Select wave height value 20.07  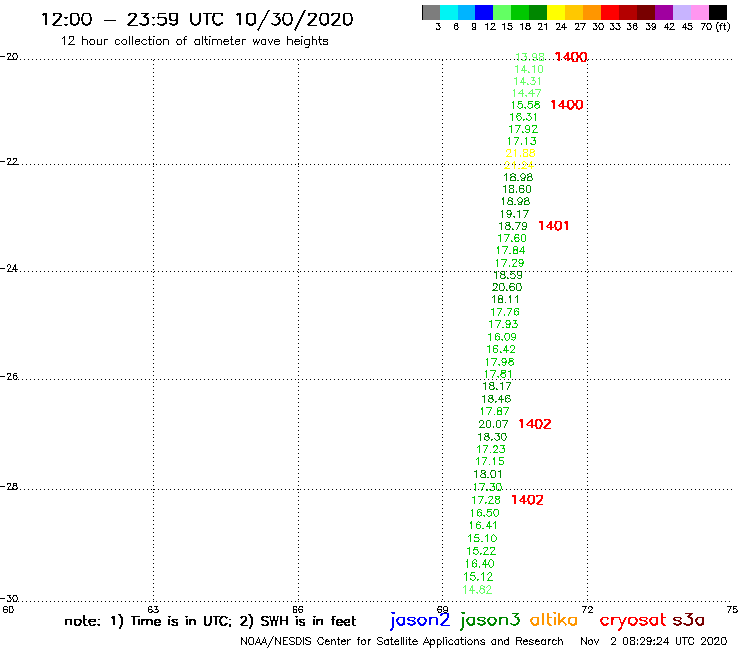(494, 424)
